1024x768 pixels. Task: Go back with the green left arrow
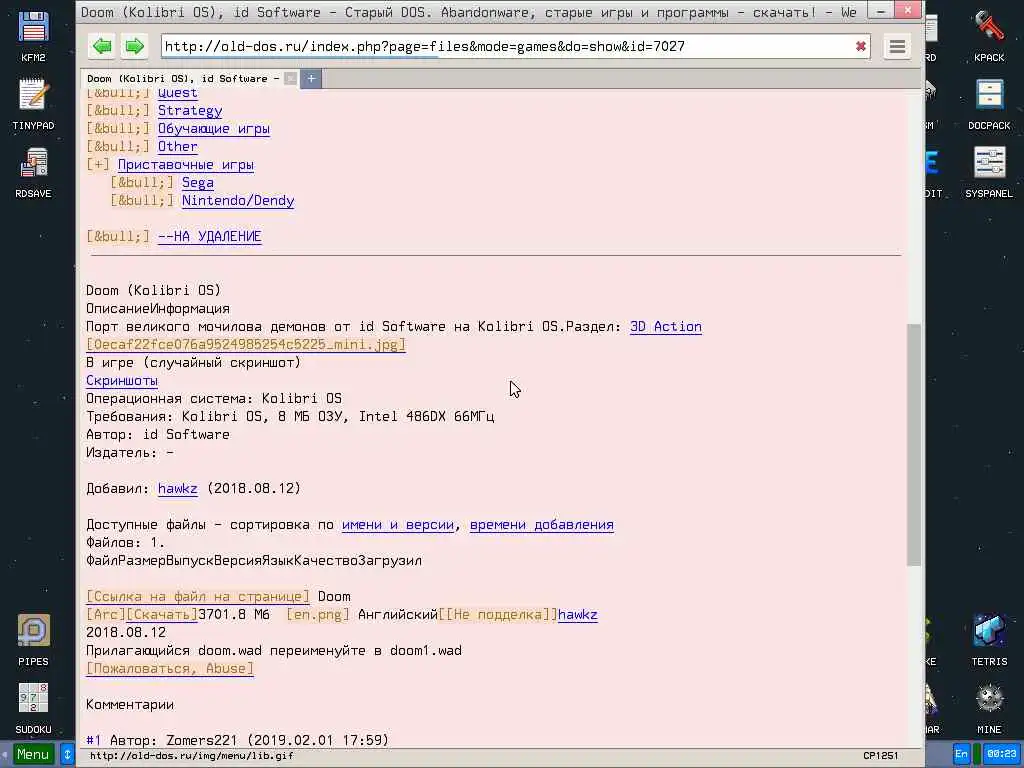click(103, 46)
